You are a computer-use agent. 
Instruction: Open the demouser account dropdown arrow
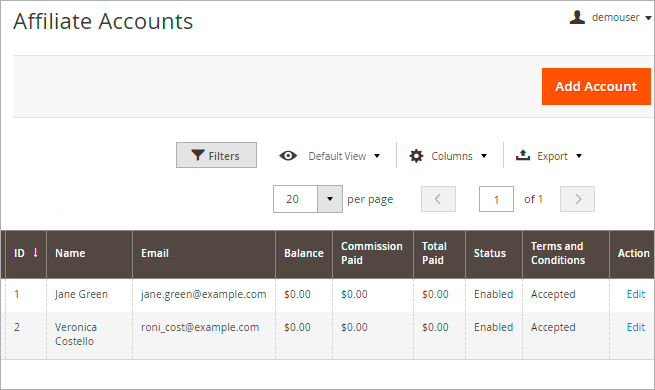click(x=648, y=18)
